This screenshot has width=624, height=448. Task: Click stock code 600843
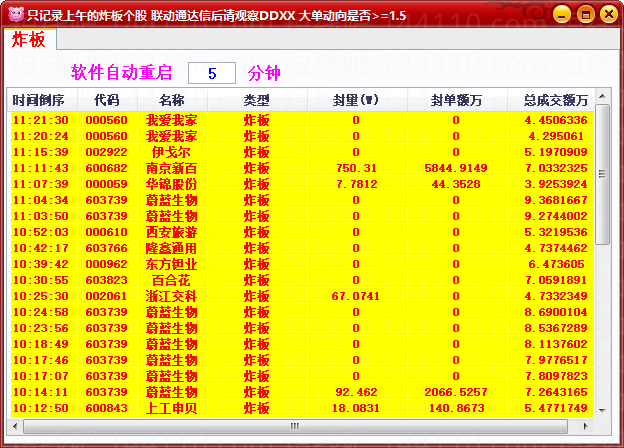tap(107, 408)
